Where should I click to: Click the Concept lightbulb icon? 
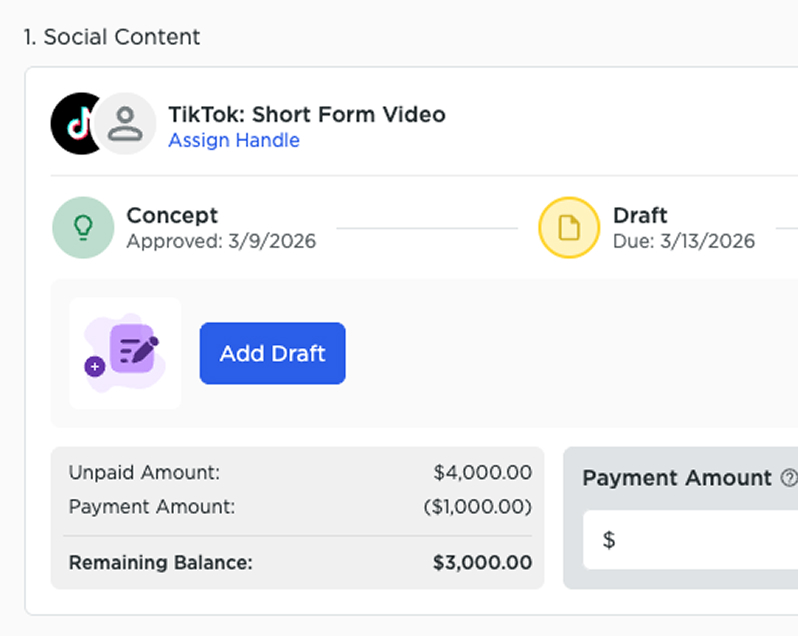83,227
